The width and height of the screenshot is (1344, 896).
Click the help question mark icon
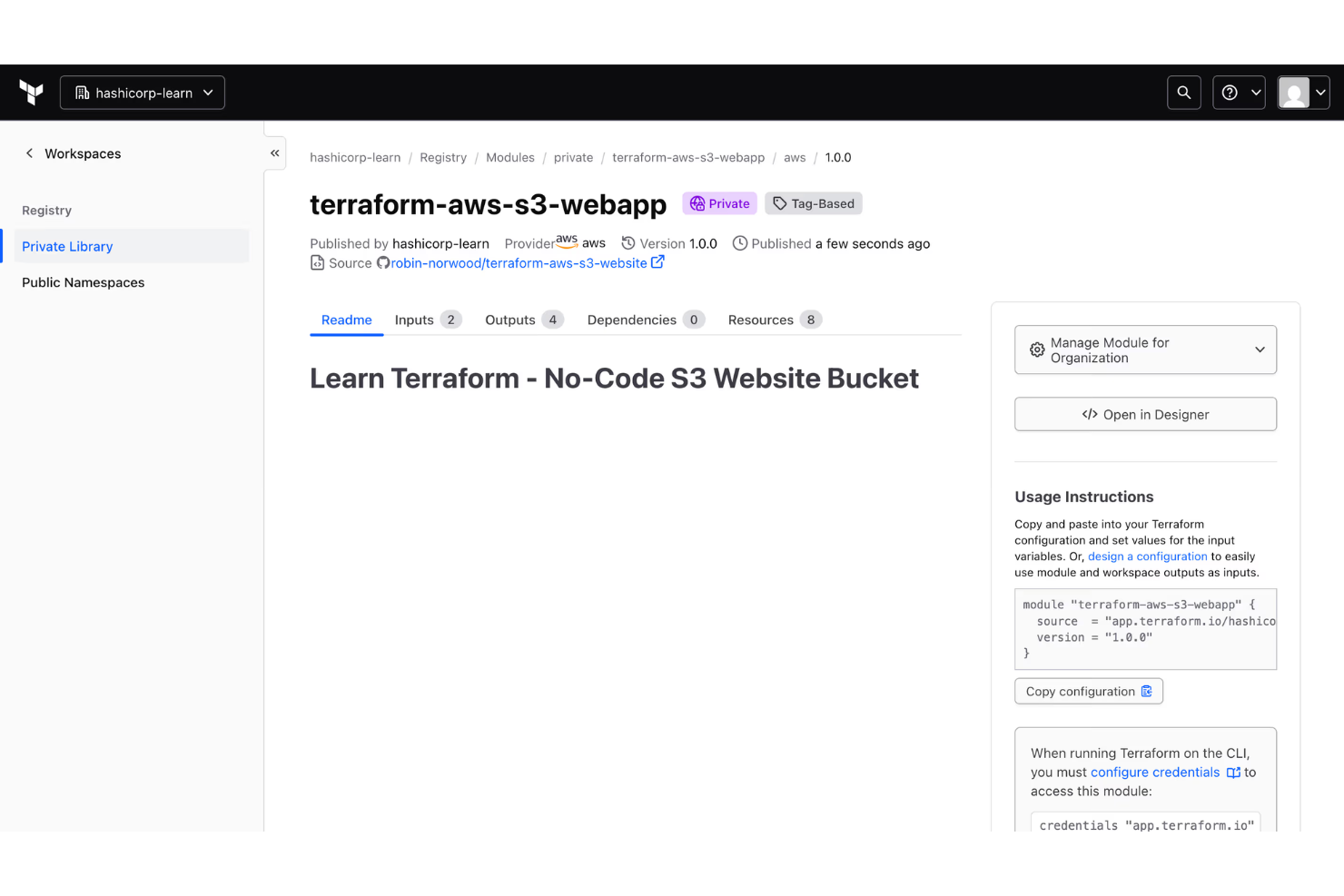point(1230,92)
